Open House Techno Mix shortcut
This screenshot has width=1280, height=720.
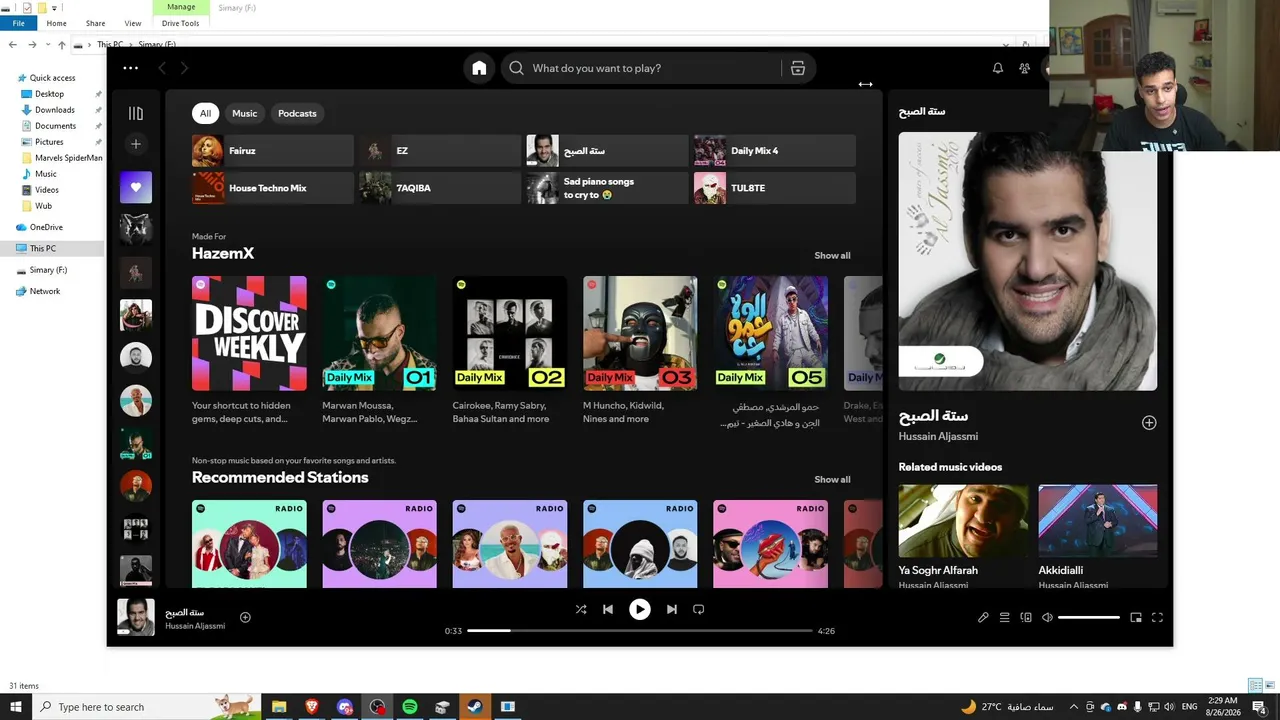coord(273,188)
